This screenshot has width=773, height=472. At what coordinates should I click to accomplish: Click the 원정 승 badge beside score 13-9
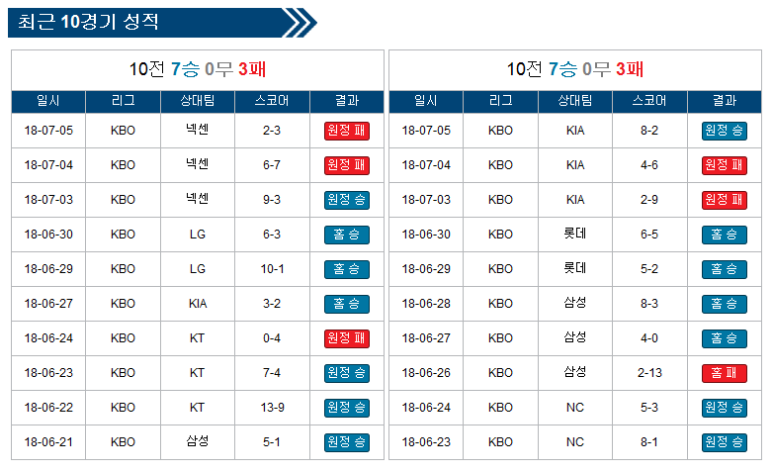[x=347, y=408]
